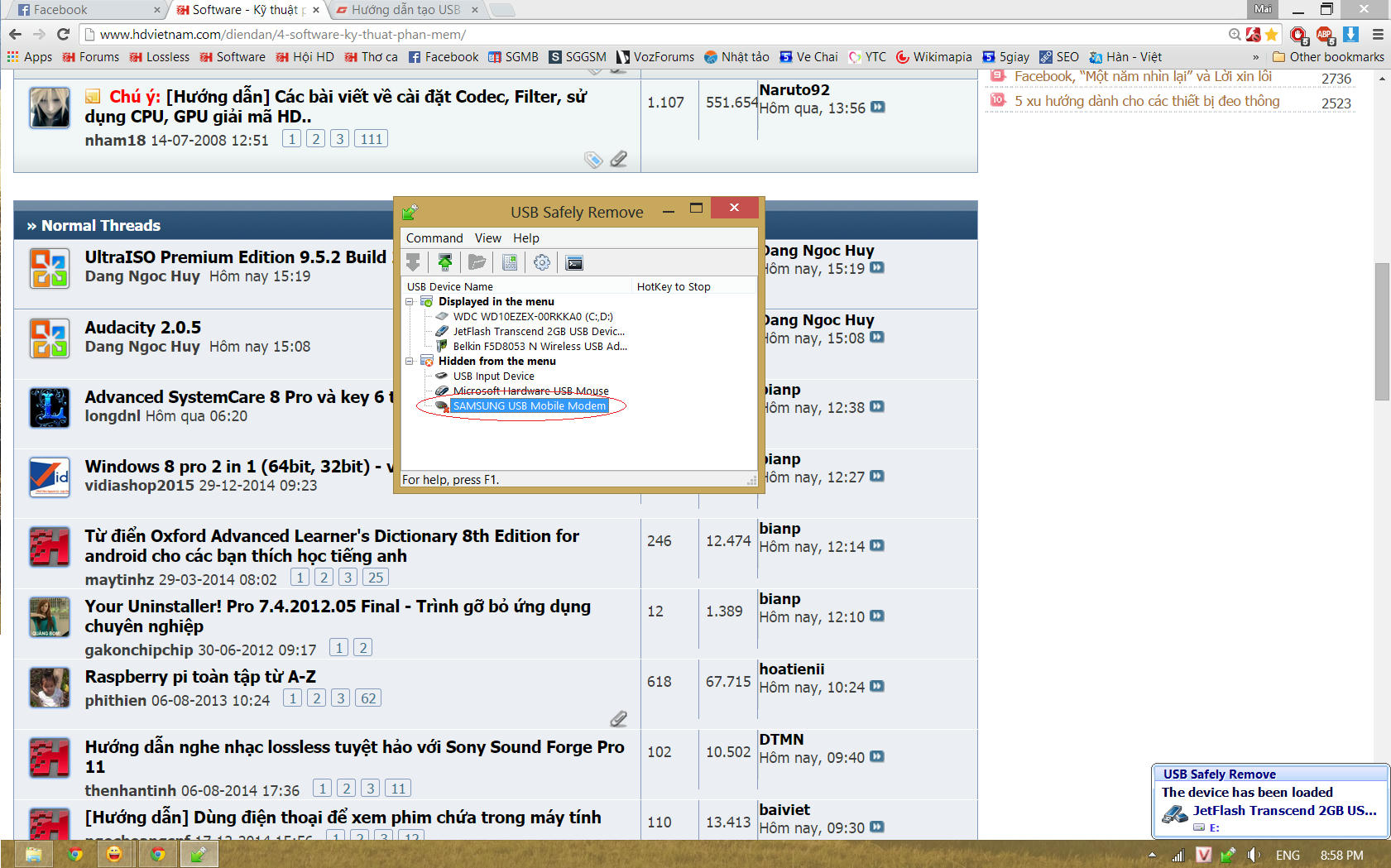Open the Lossless bookmark
The image size is (1391, 868).
pos(160,57)
